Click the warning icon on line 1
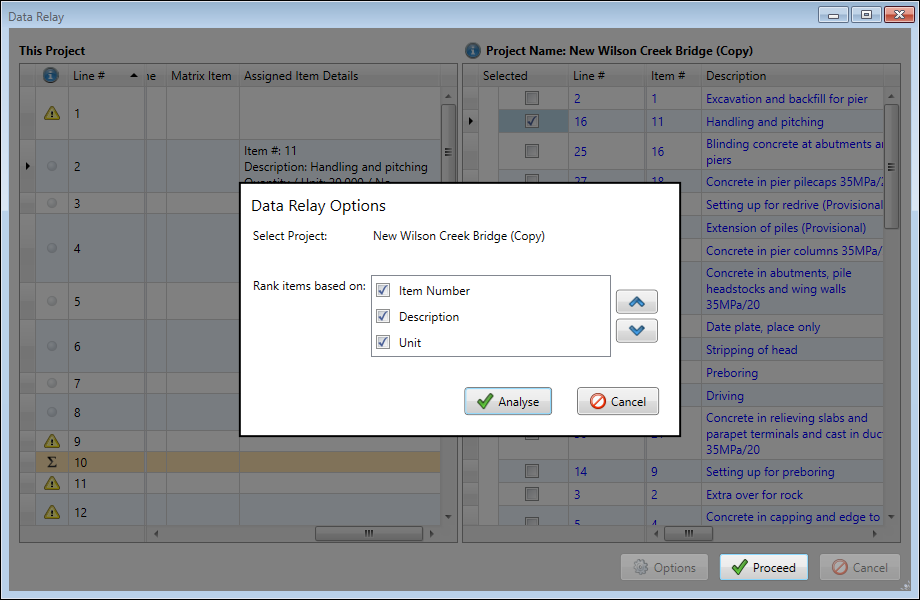The height and width of the screenshot is (600, 920). point(52,114)
